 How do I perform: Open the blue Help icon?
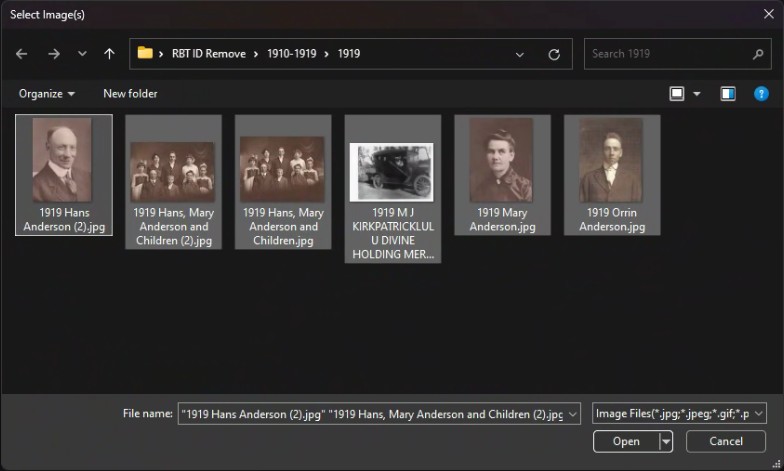click(761, 94)
